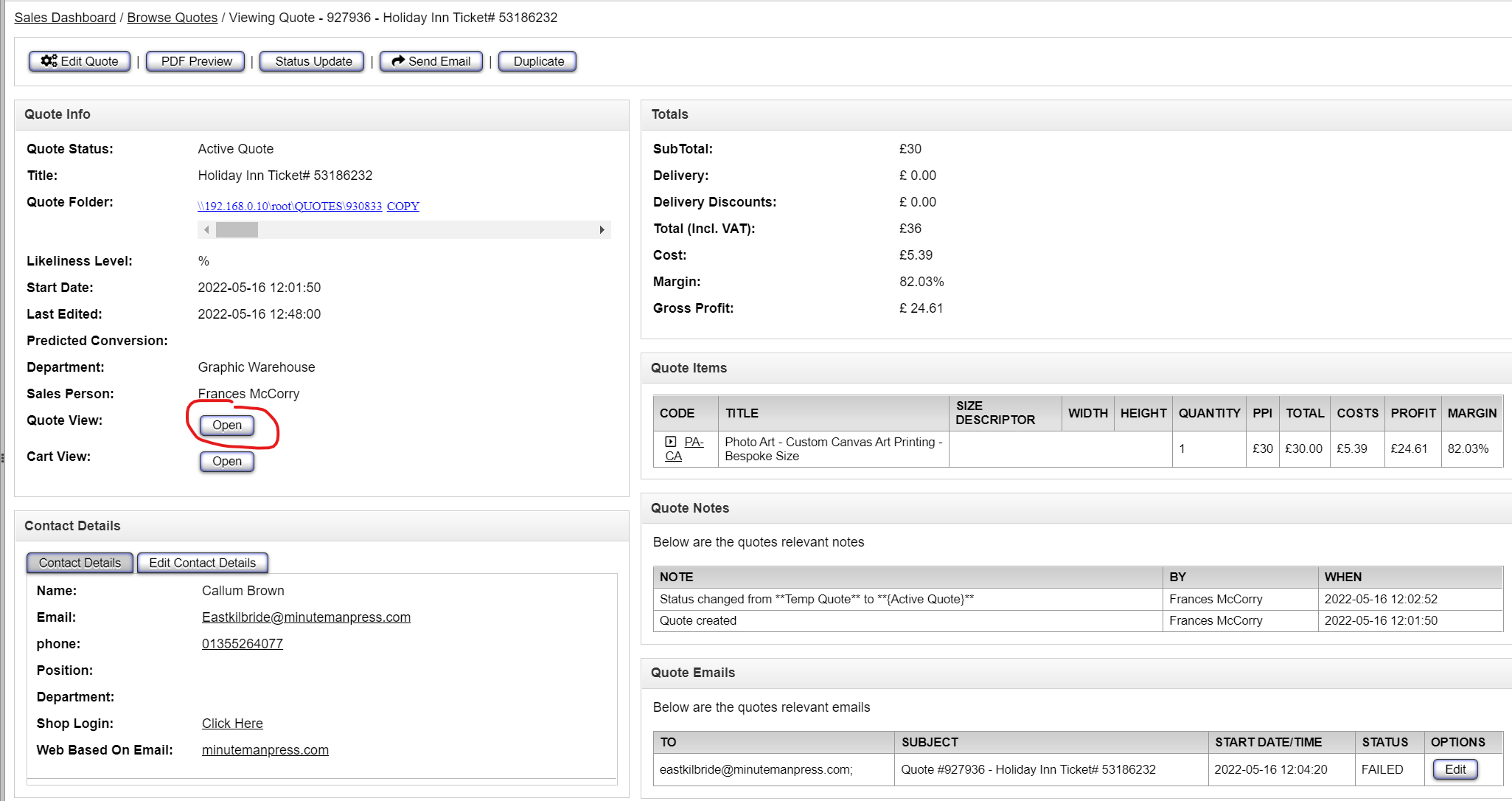
Task: Click contact name Callum Brown
Action: (x=243, y=591)
